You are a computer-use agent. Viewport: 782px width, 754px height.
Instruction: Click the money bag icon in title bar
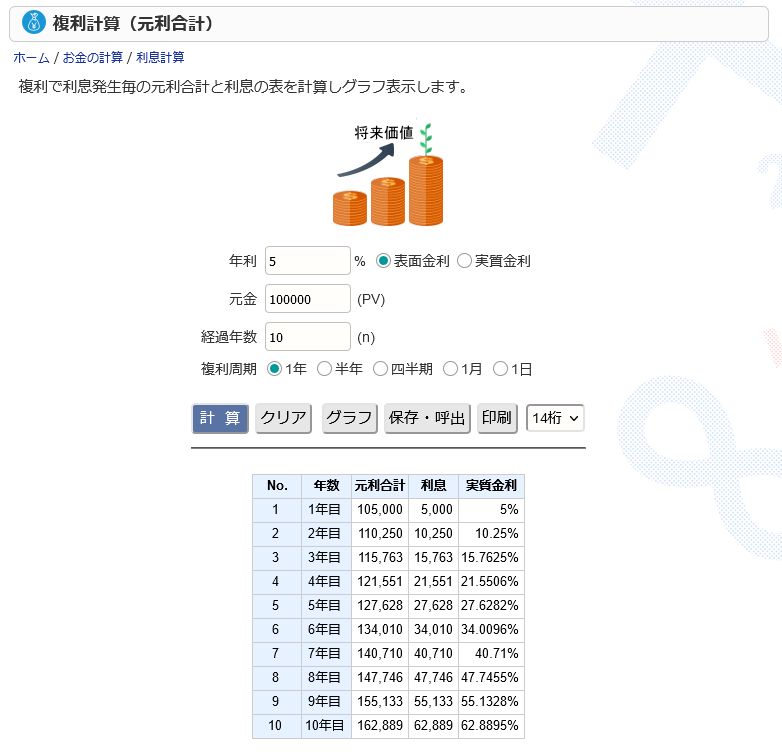[34, 23]
